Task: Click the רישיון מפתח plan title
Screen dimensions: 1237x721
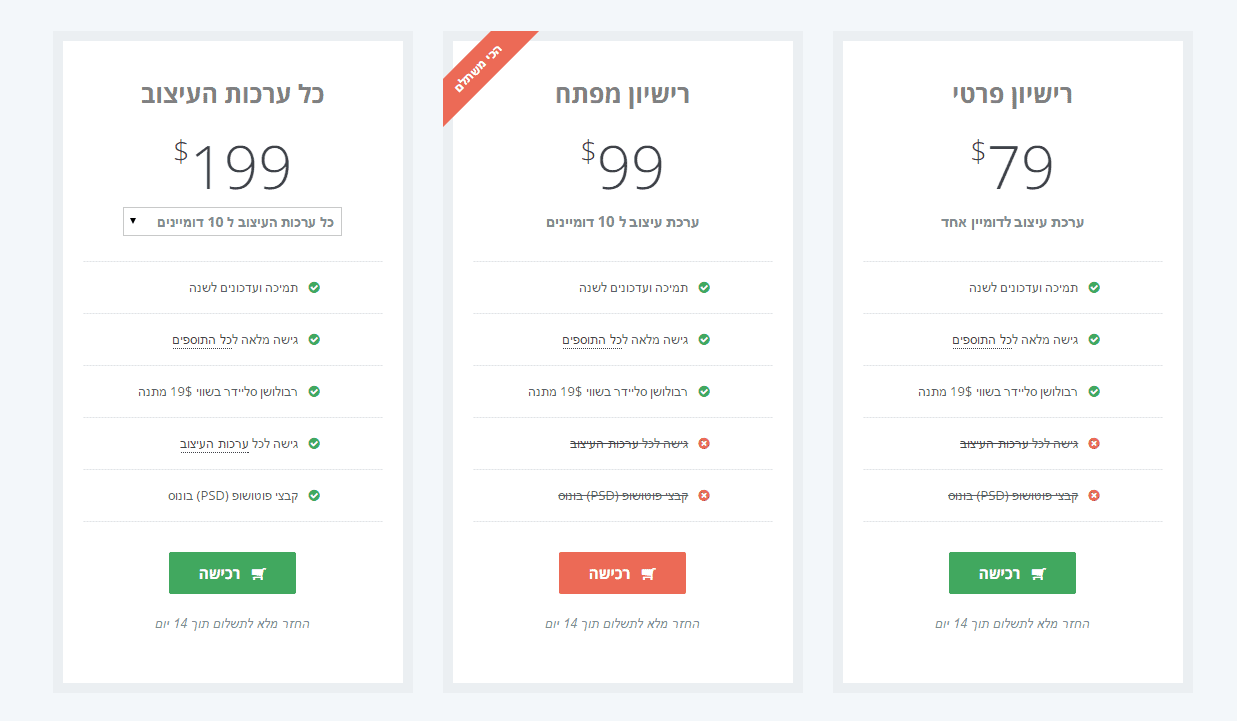Action: pyautogui.click(x=622, y=94)
